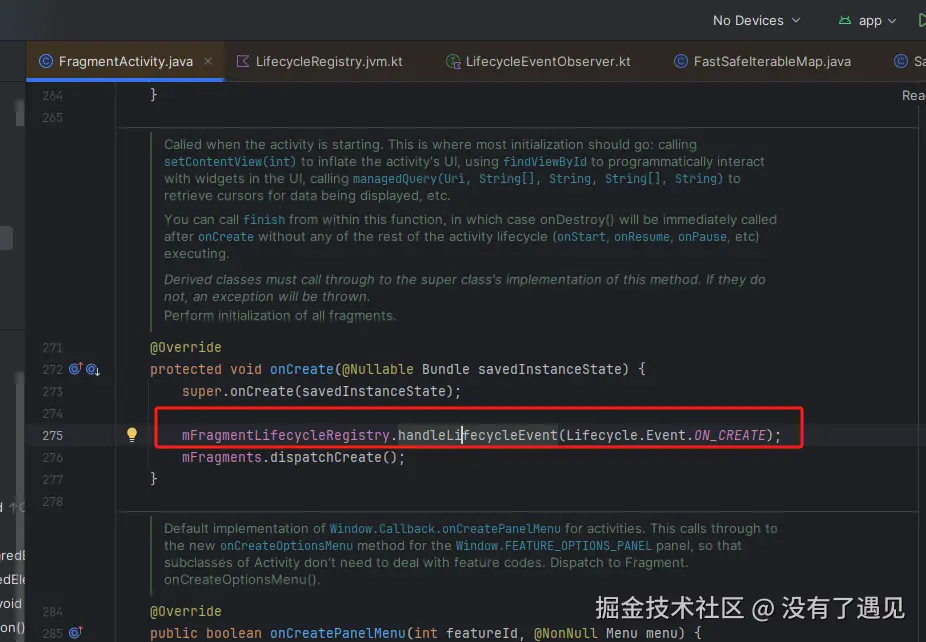Click the override gutter icon on line 285
Viewport: 926px width, 642px height.
pyautogui.click(x=76, y=633)
